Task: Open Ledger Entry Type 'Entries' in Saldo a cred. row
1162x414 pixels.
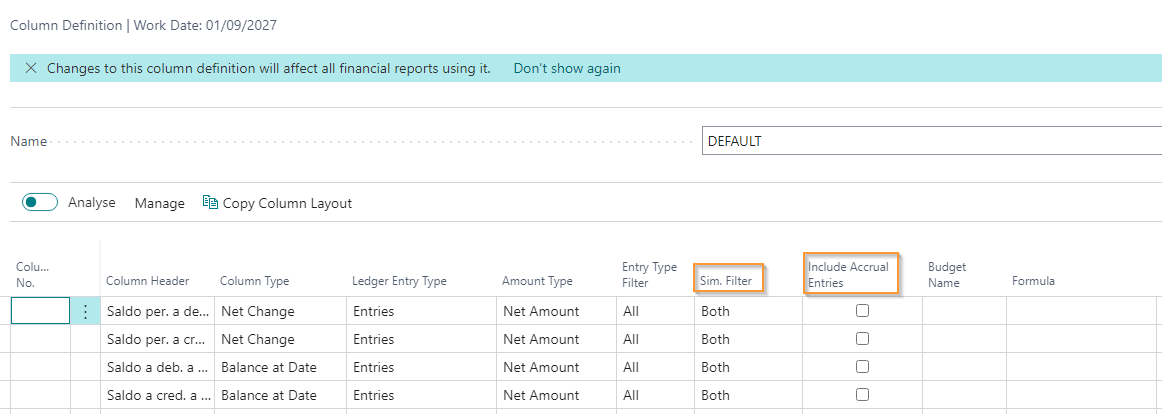Action: pyautogui.click(x=421, y=395)
